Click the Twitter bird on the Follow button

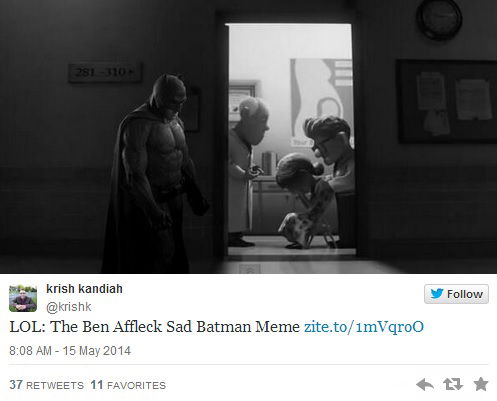436,294
